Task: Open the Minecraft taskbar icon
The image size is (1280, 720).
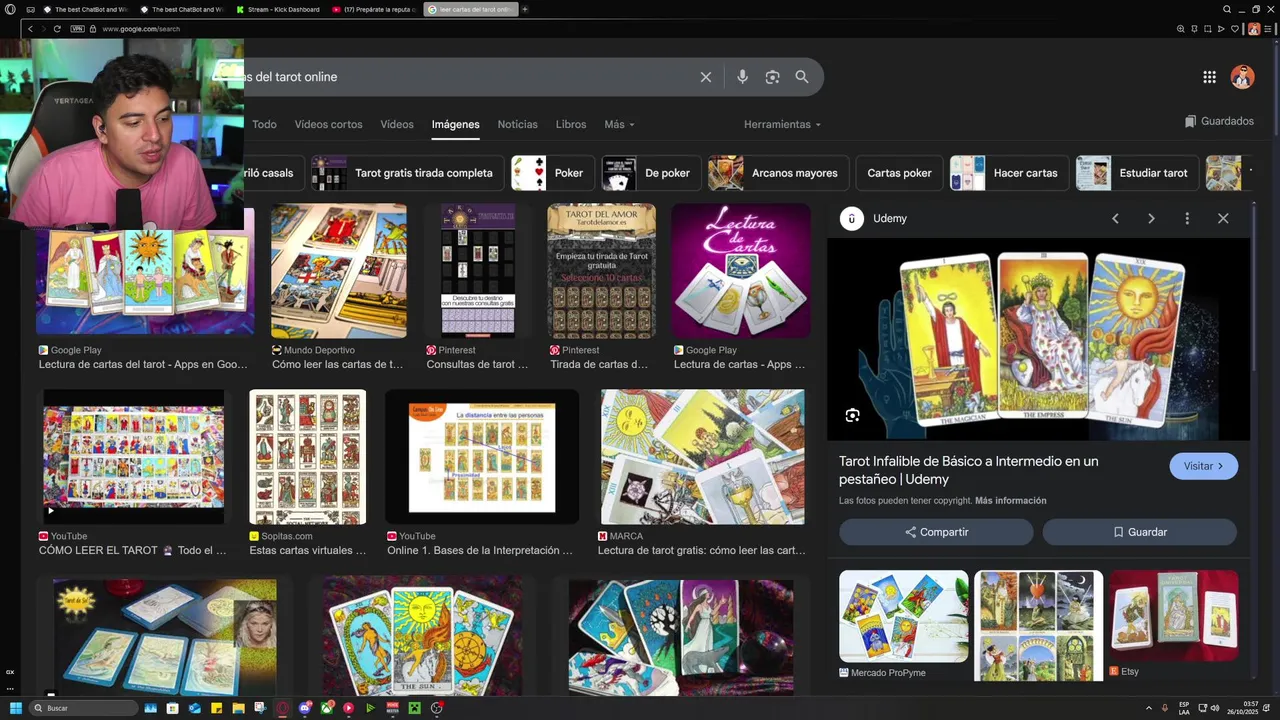Action: pos(415,708)
